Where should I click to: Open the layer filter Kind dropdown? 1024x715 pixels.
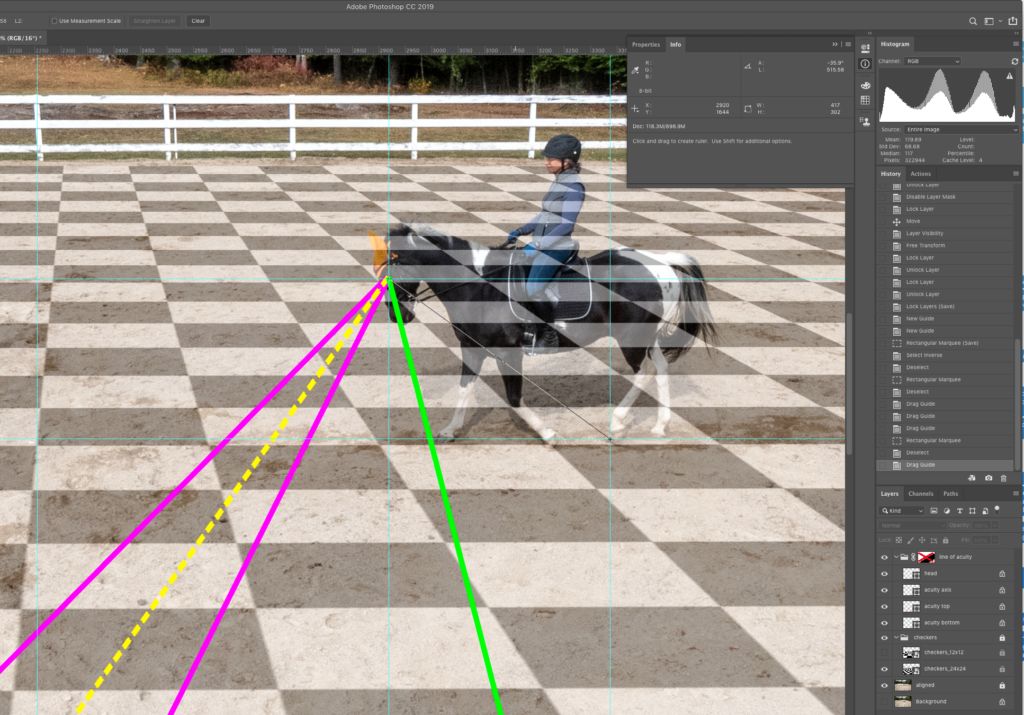click(902, 511)
